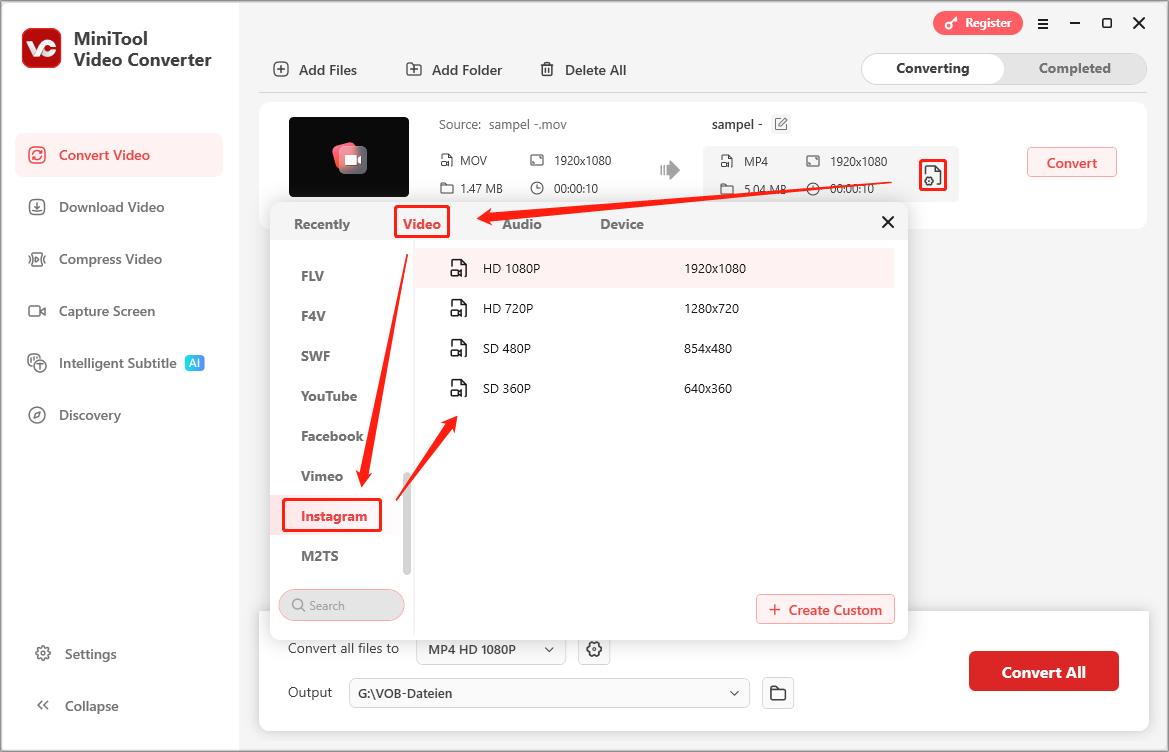Open the Output path dropdown

549,693
